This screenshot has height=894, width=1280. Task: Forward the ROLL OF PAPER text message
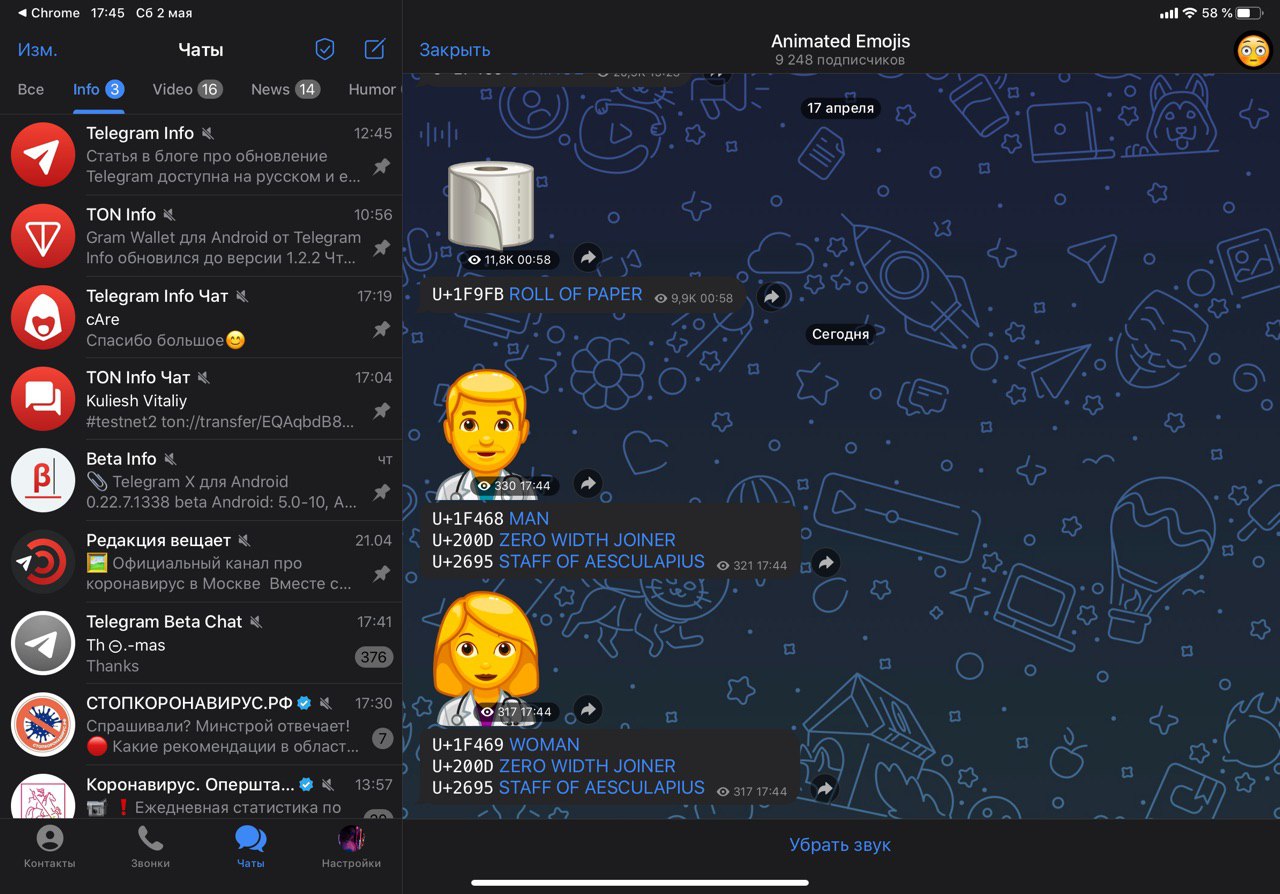pyautogui.click(x=770, y=297)
